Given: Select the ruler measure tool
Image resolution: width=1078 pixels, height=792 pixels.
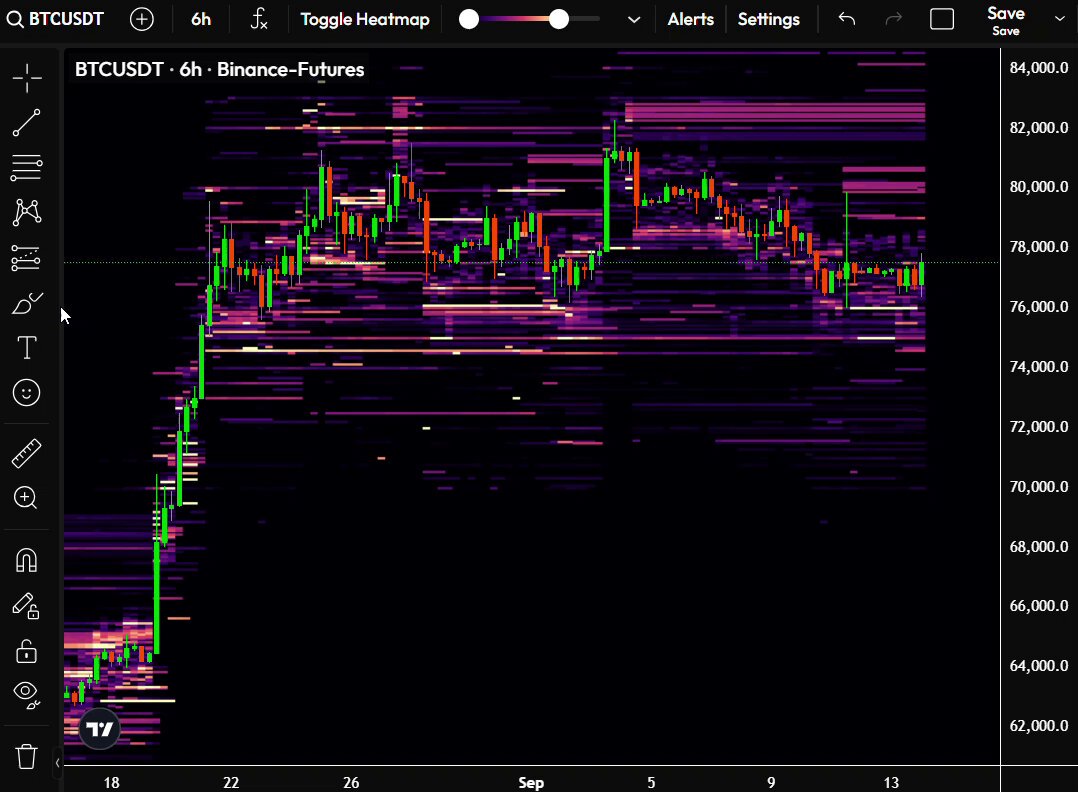Looking at the screenshot, I should [x=27, y=454].
